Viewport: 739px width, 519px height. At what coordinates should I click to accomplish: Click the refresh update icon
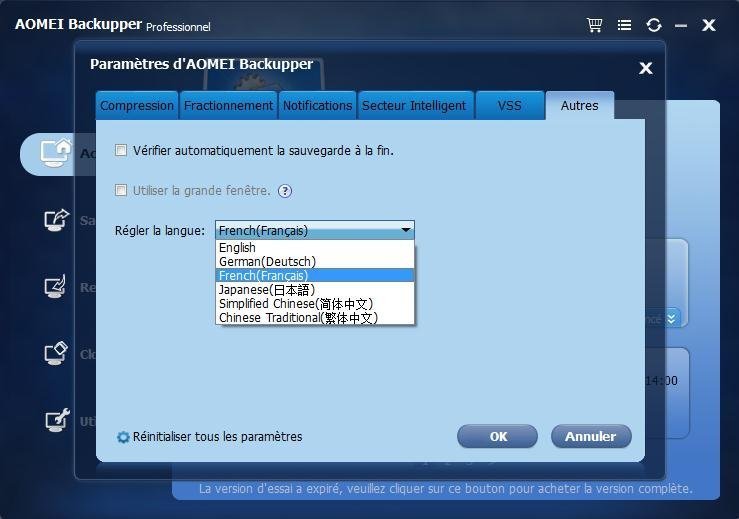654,25
